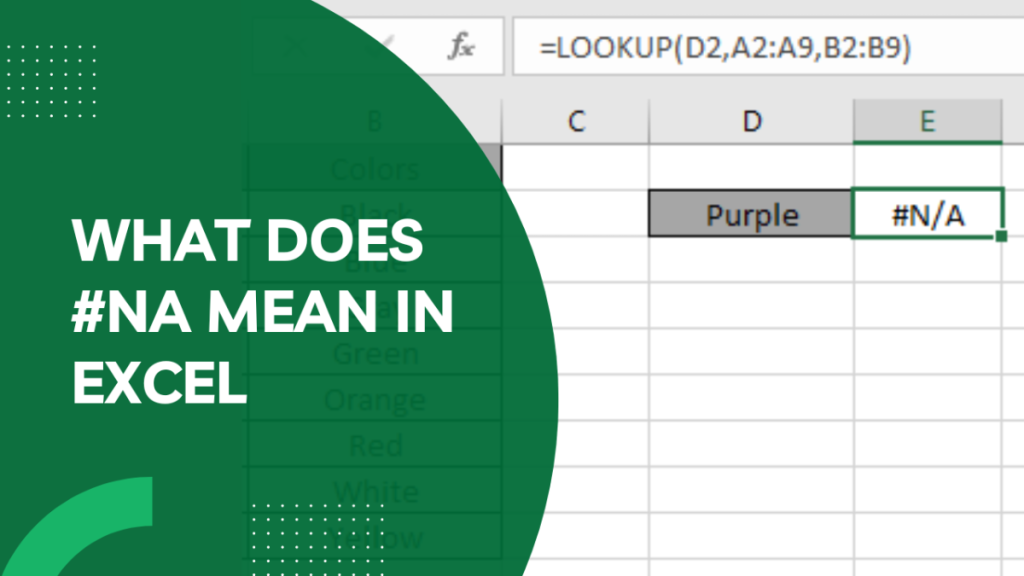Select the empty cell directly above Purple
The image size is (1024, 576).
(x=751, y=167)
